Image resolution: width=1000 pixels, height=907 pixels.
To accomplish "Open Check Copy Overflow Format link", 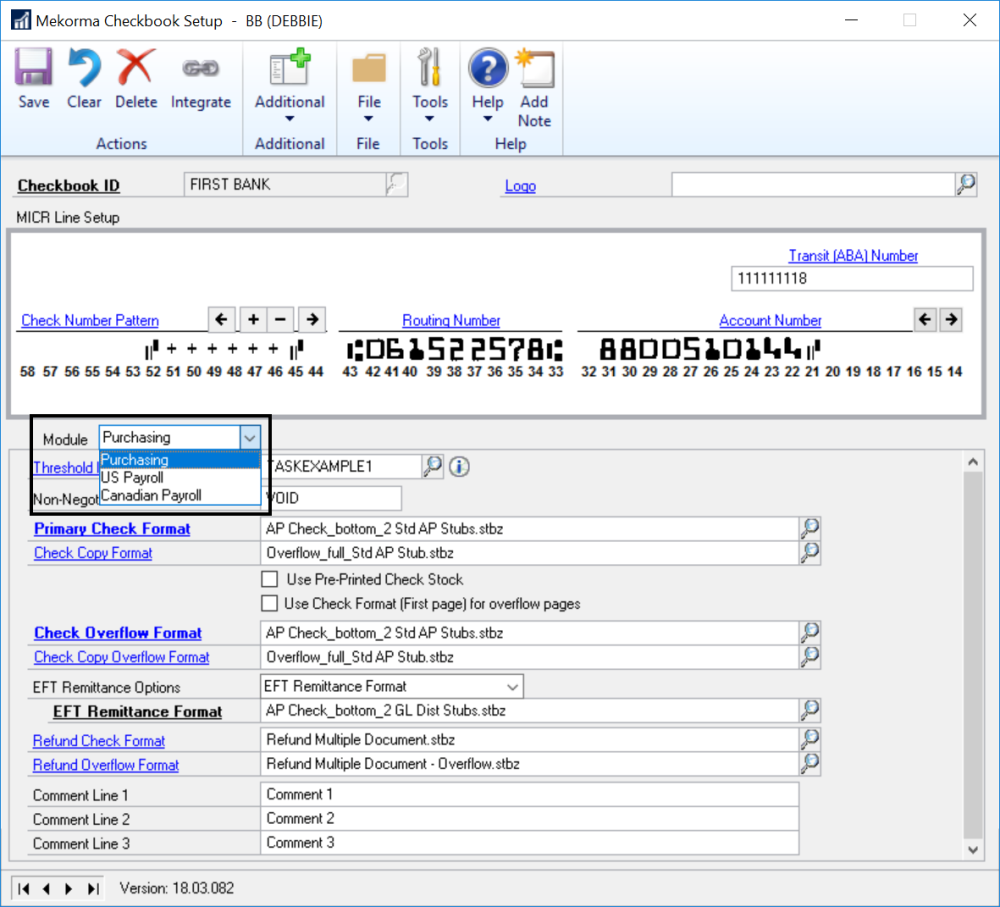I will pyautogui.click(x=122, y=657).
